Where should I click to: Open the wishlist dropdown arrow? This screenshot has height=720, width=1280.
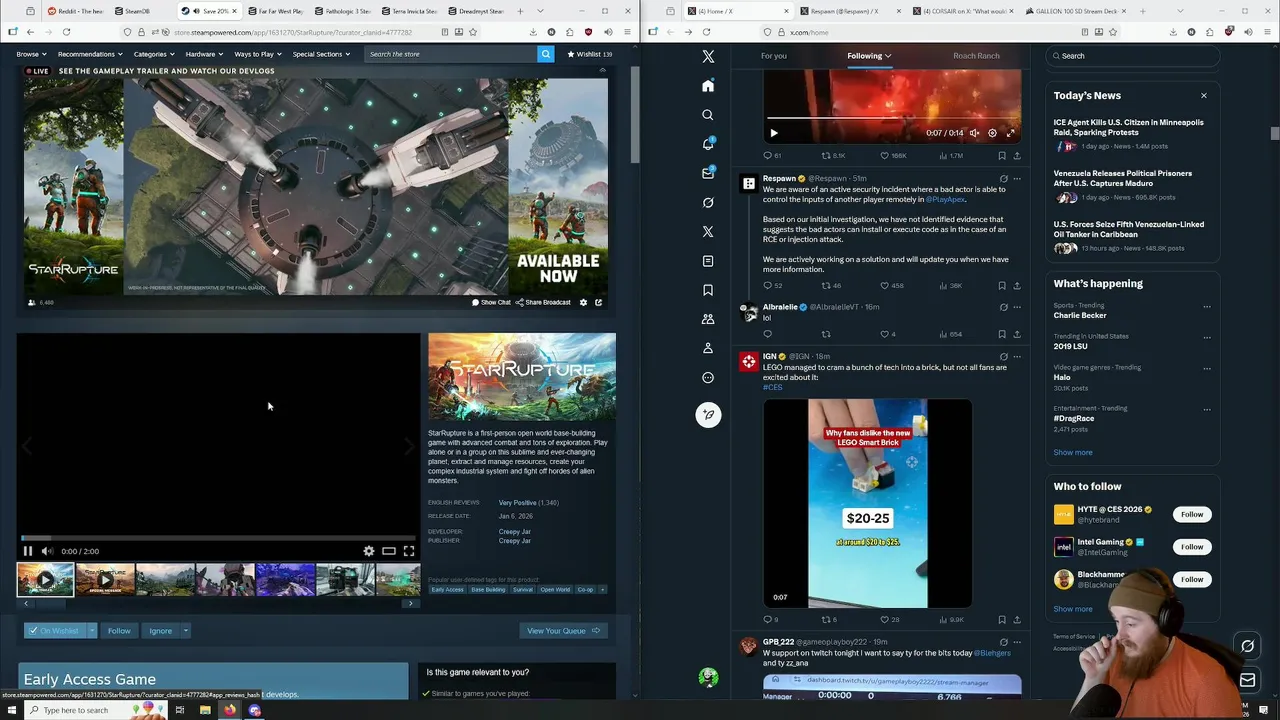click(92, 631)
